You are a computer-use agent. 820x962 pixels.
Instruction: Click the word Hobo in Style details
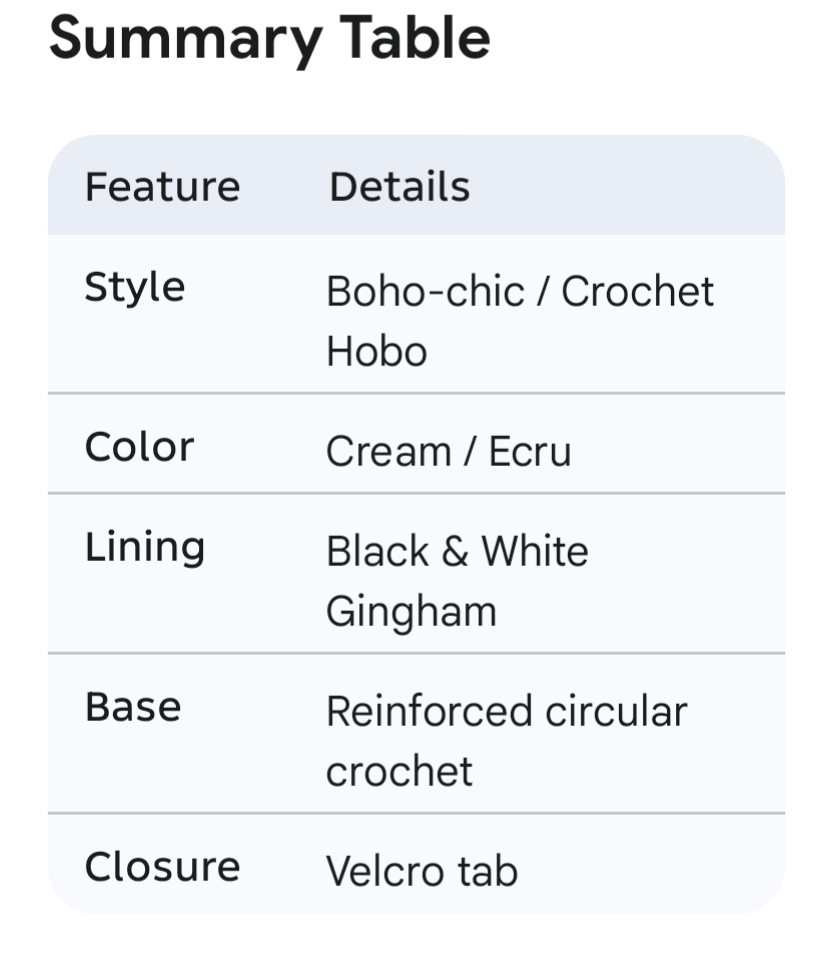tap(376, 352)
